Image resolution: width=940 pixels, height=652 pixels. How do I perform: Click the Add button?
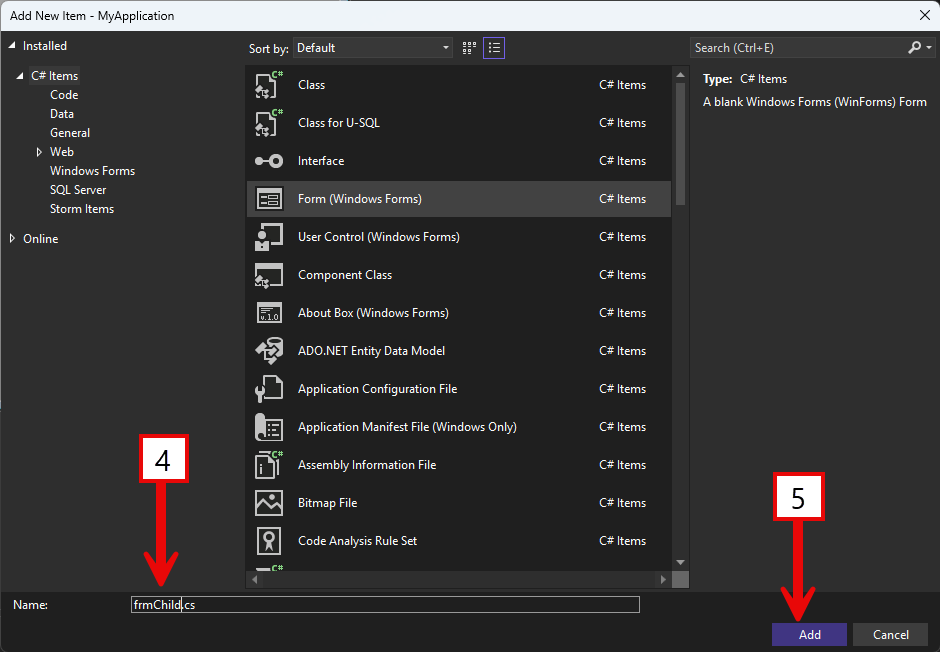point(809,635)
